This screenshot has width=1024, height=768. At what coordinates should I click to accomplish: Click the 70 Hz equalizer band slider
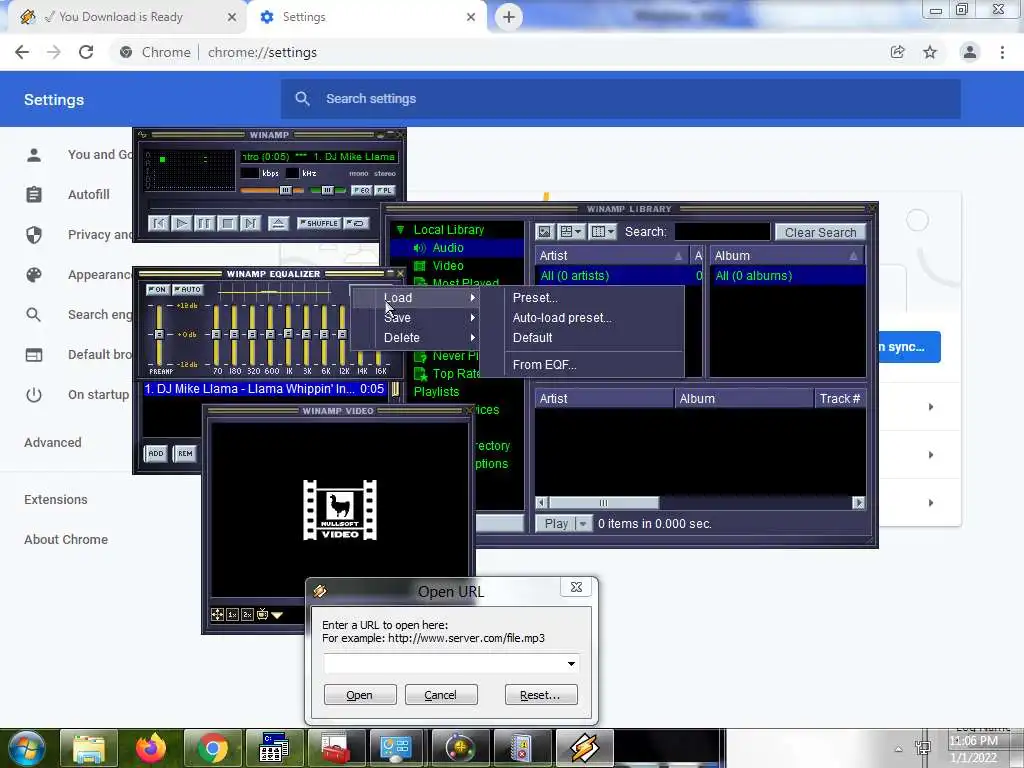tap(216, 334)
